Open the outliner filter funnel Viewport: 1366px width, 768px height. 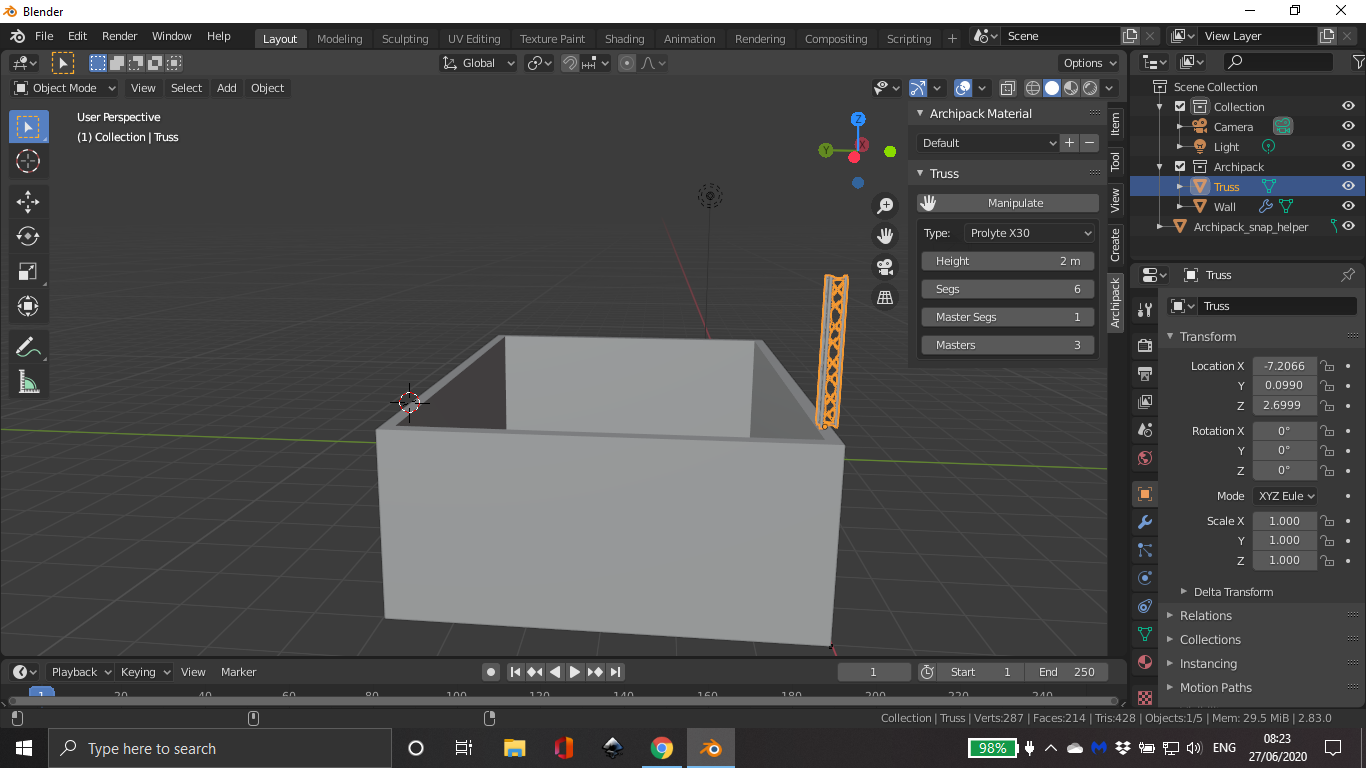tap(1357, 62)
